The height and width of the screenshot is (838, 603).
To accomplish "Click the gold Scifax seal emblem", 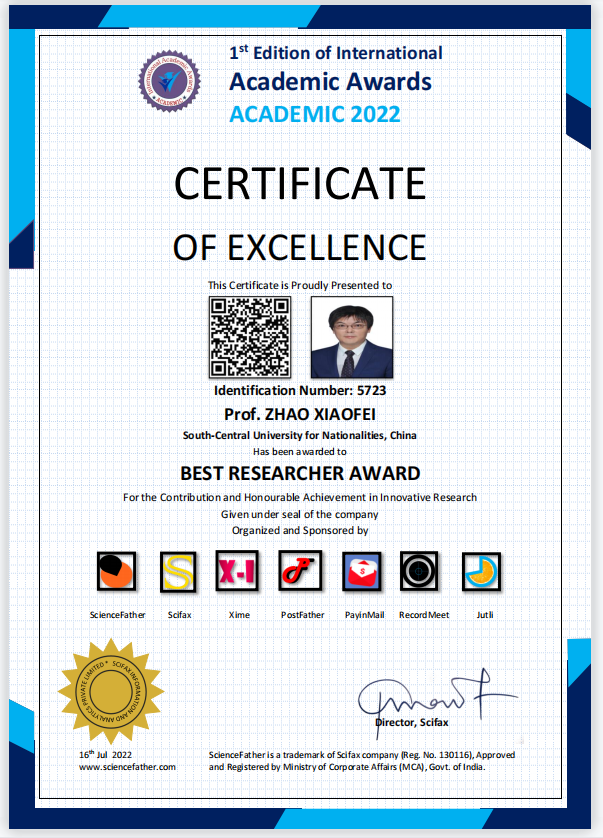I will 109,690.
